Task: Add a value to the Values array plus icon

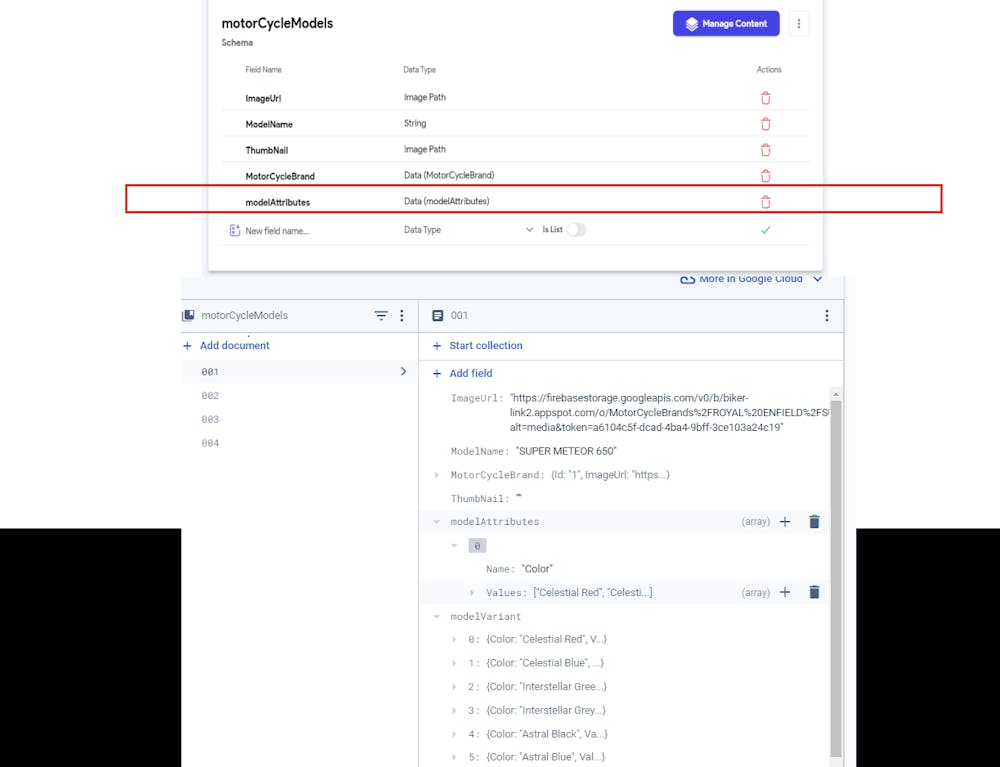Action: point(785,591)
